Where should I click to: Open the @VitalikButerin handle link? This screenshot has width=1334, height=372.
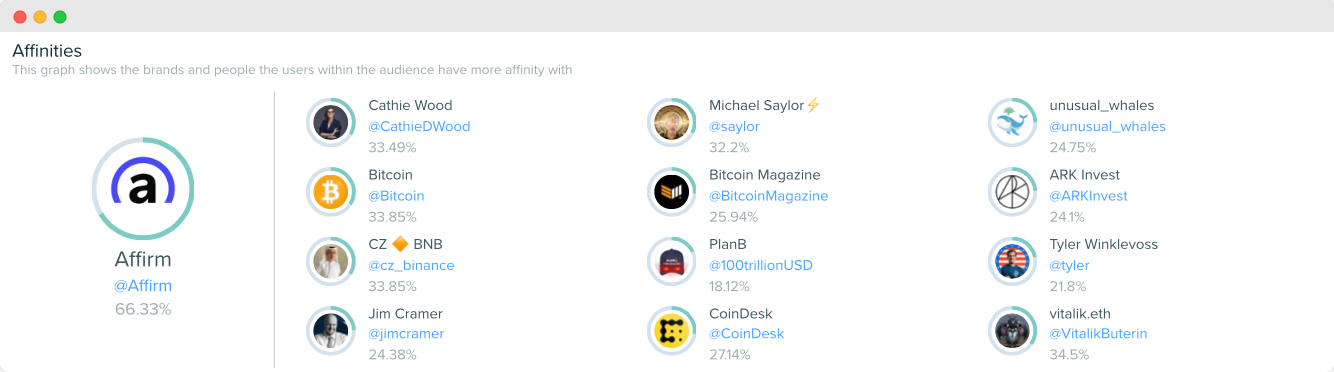1098,334
